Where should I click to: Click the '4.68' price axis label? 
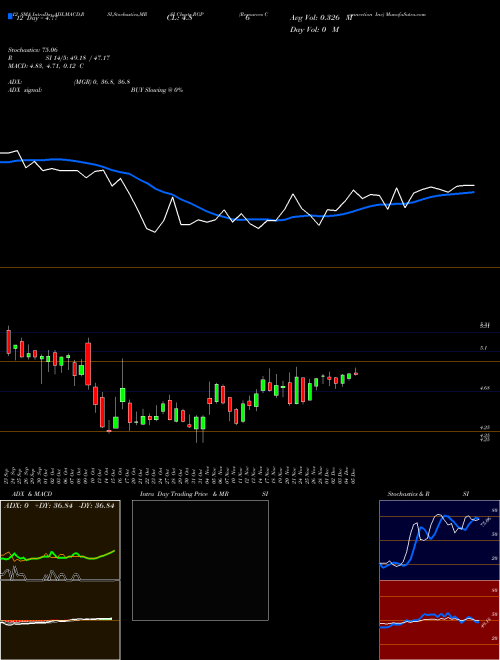tap(484, 389)
